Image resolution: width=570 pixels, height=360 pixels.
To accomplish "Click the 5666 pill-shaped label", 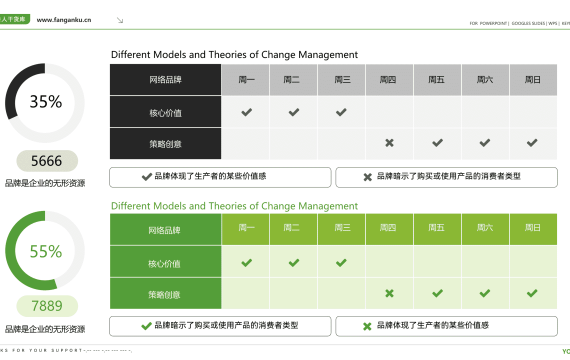I will 47,161.
